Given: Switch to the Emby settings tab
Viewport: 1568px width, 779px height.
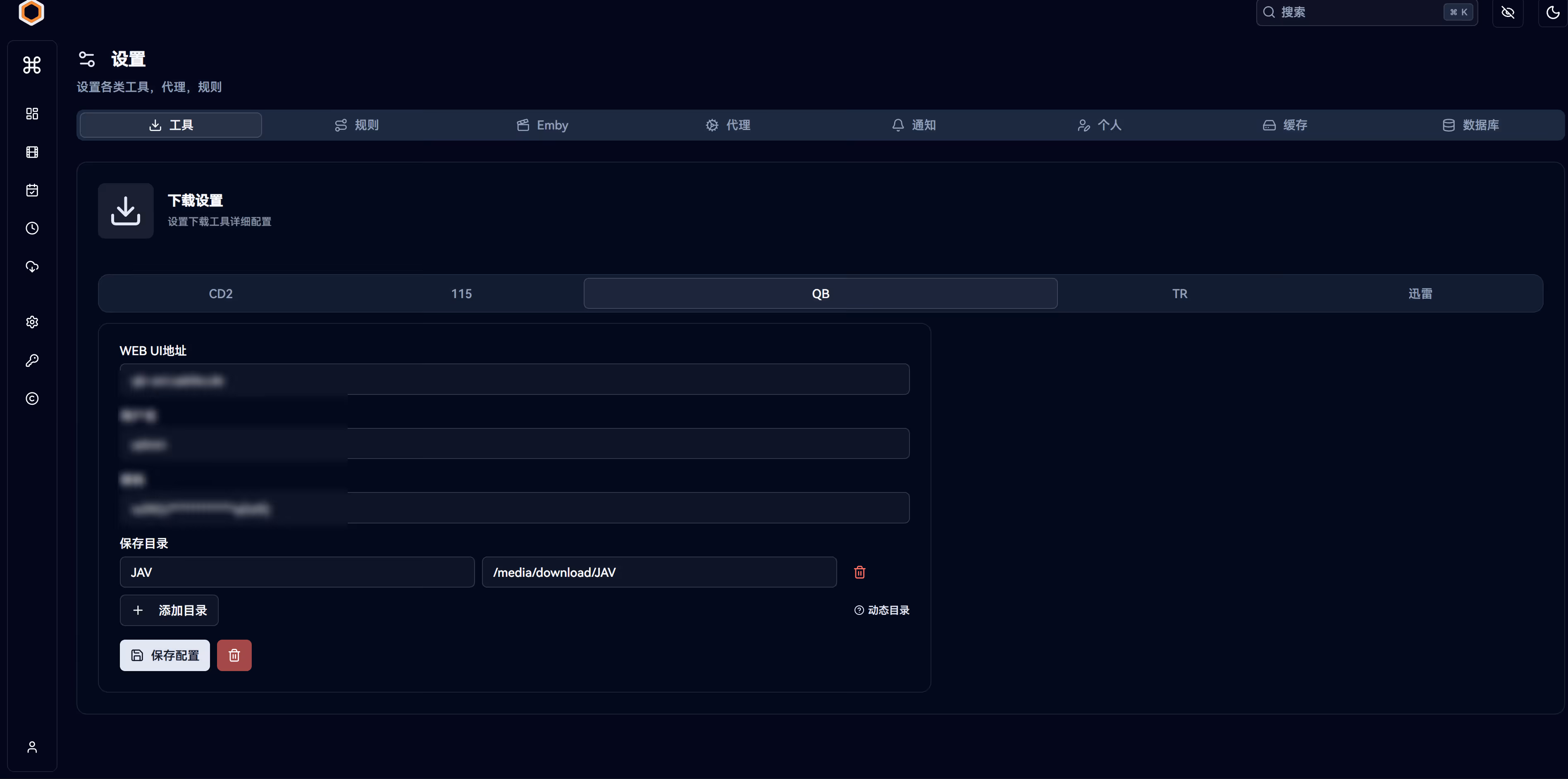Looking at the screenshot, I should 542,125.
